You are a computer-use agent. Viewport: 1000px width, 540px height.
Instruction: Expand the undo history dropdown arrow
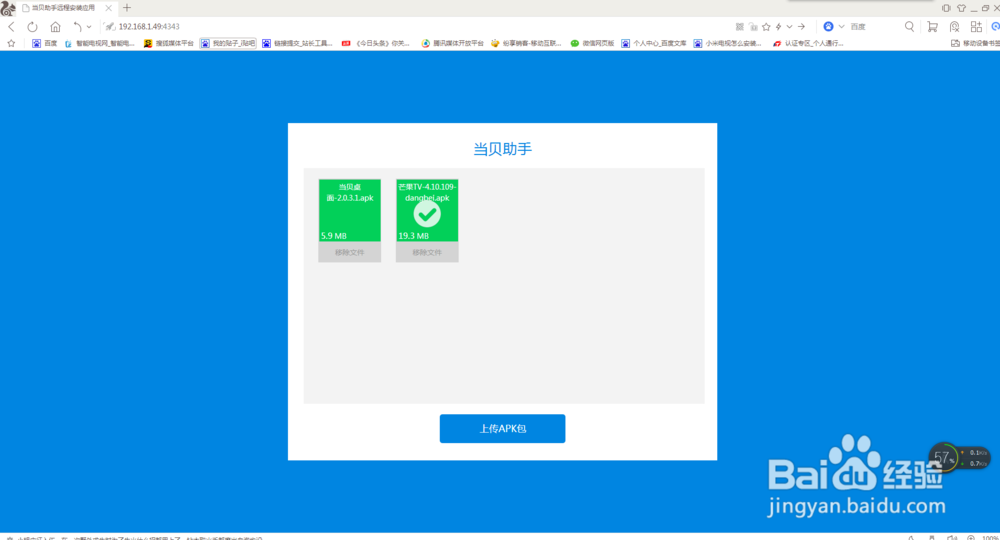[x=89, y=27]
